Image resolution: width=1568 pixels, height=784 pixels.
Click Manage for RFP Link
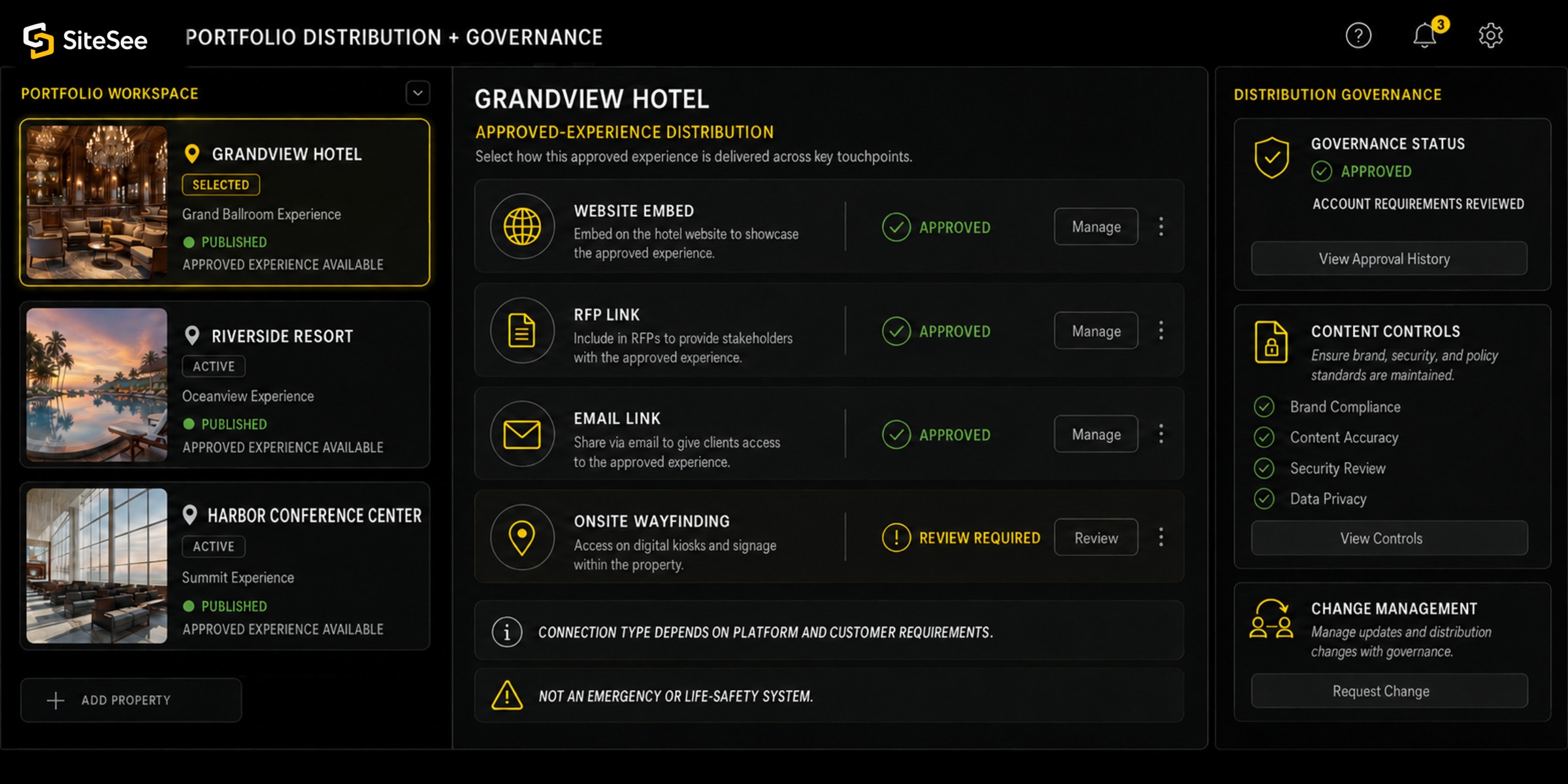point(1096,331)
